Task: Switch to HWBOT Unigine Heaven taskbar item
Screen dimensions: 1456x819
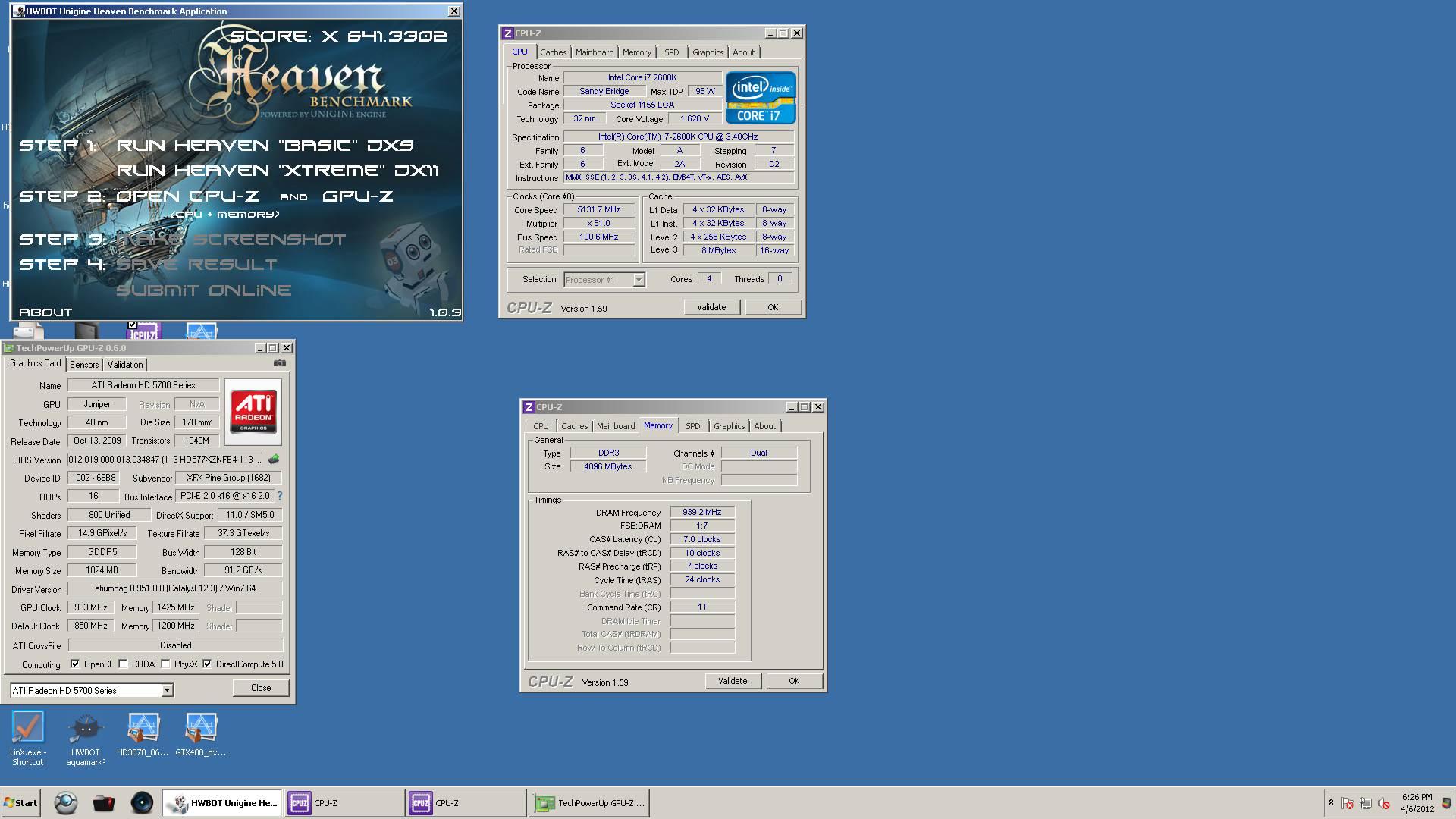Action: coord(222,803)
